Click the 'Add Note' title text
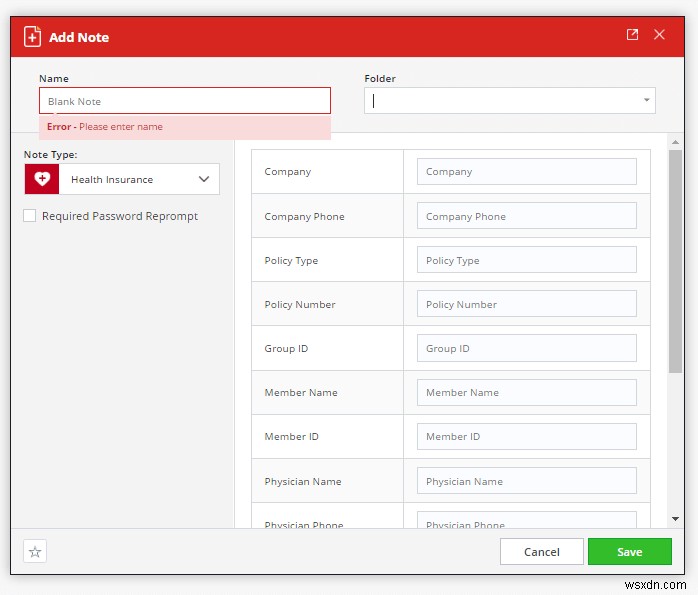Viewport: 698px width, 595px height. pos(79,37)
